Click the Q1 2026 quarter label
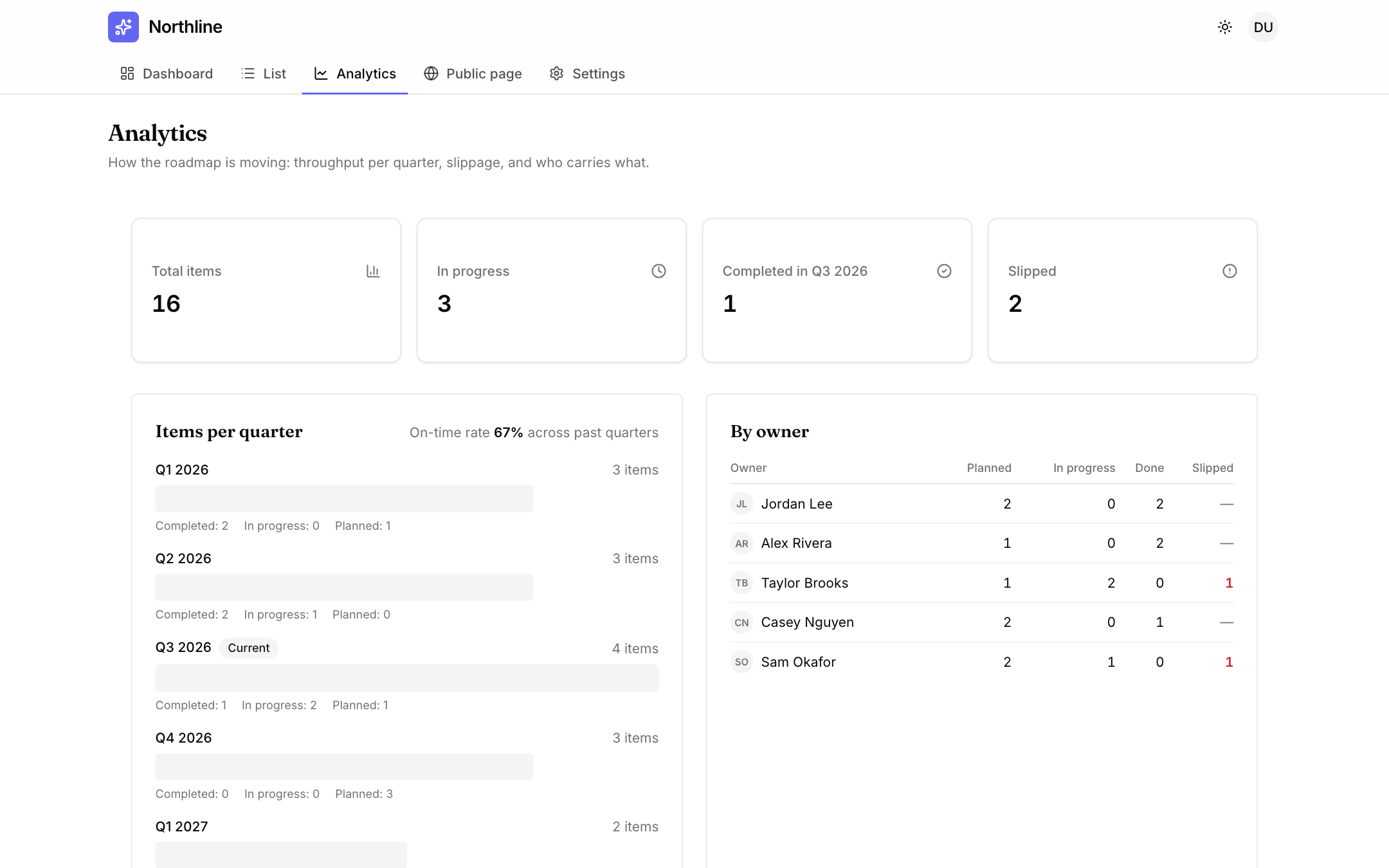This screenshot has width=1389, height=868. 182,470
